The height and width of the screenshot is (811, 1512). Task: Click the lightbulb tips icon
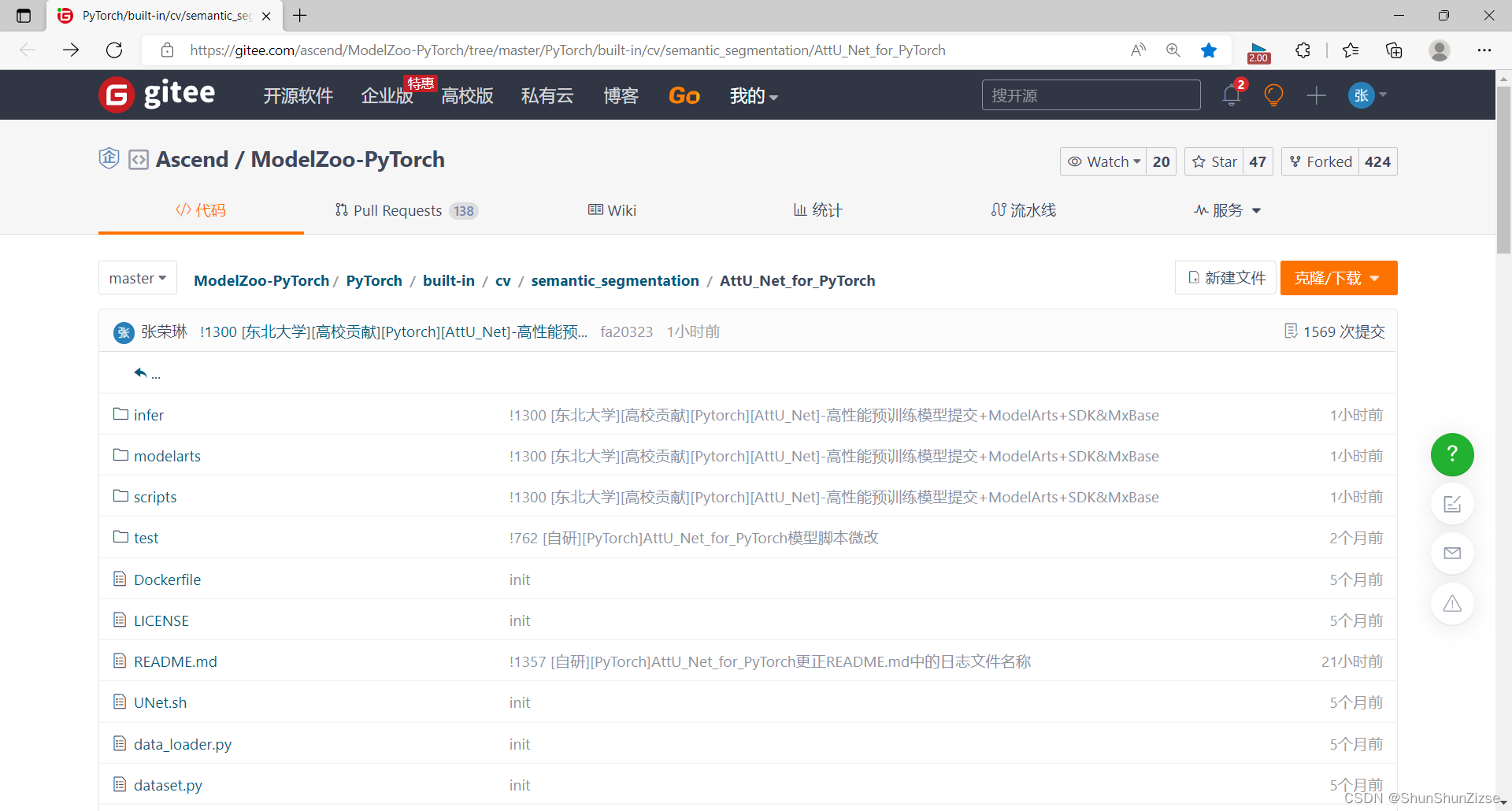click(x=1273, y=95)
